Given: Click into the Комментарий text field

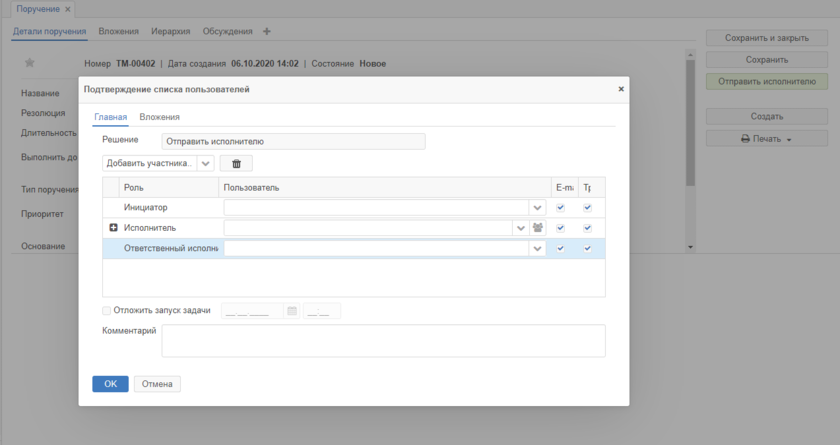Looking at the screenshot, I should tap(383, 340).
